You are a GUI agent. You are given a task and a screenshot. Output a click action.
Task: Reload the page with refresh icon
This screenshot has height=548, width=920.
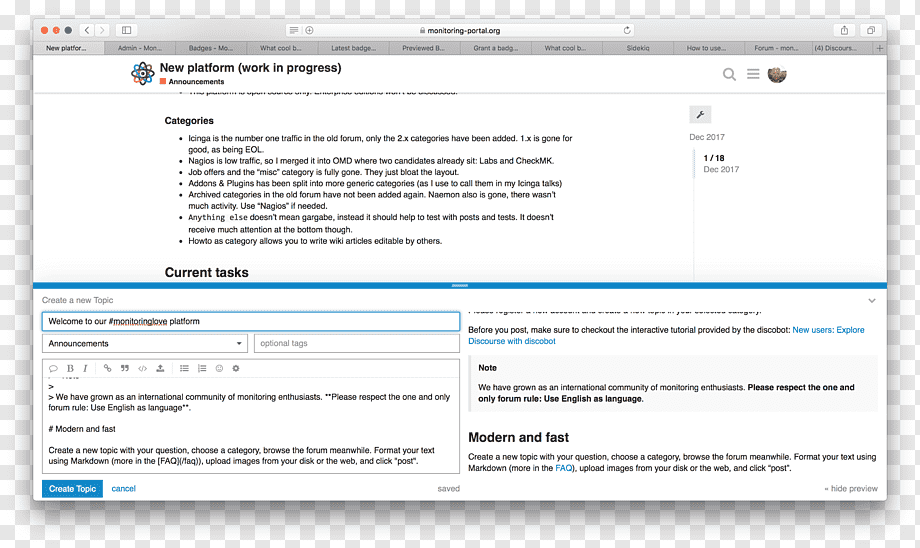tap(627, 30)
